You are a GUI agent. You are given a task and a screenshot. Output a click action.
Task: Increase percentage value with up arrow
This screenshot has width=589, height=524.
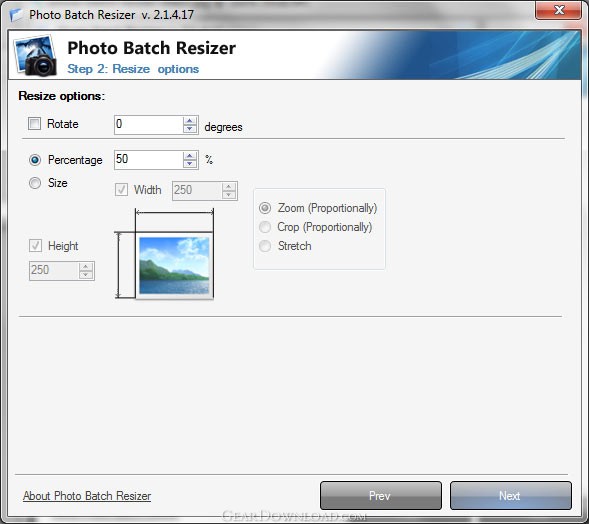[190, 156]
